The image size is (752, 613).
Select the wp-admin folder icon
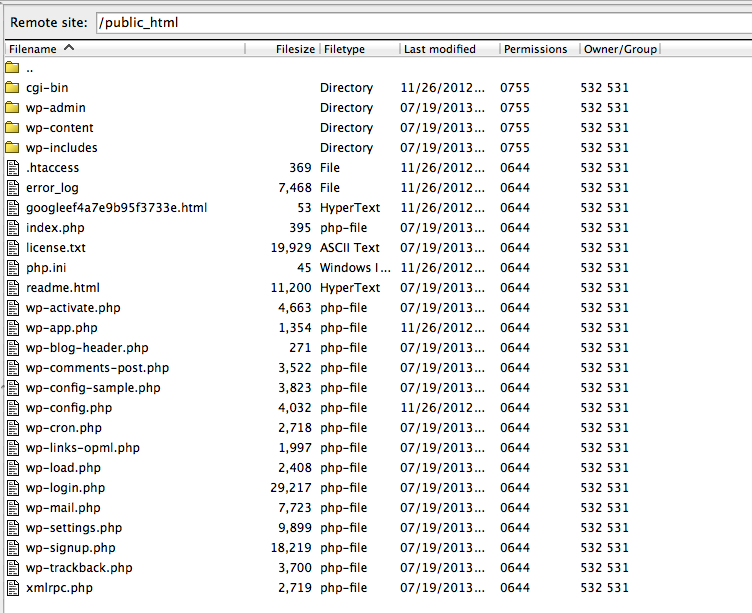pos(12,107)
